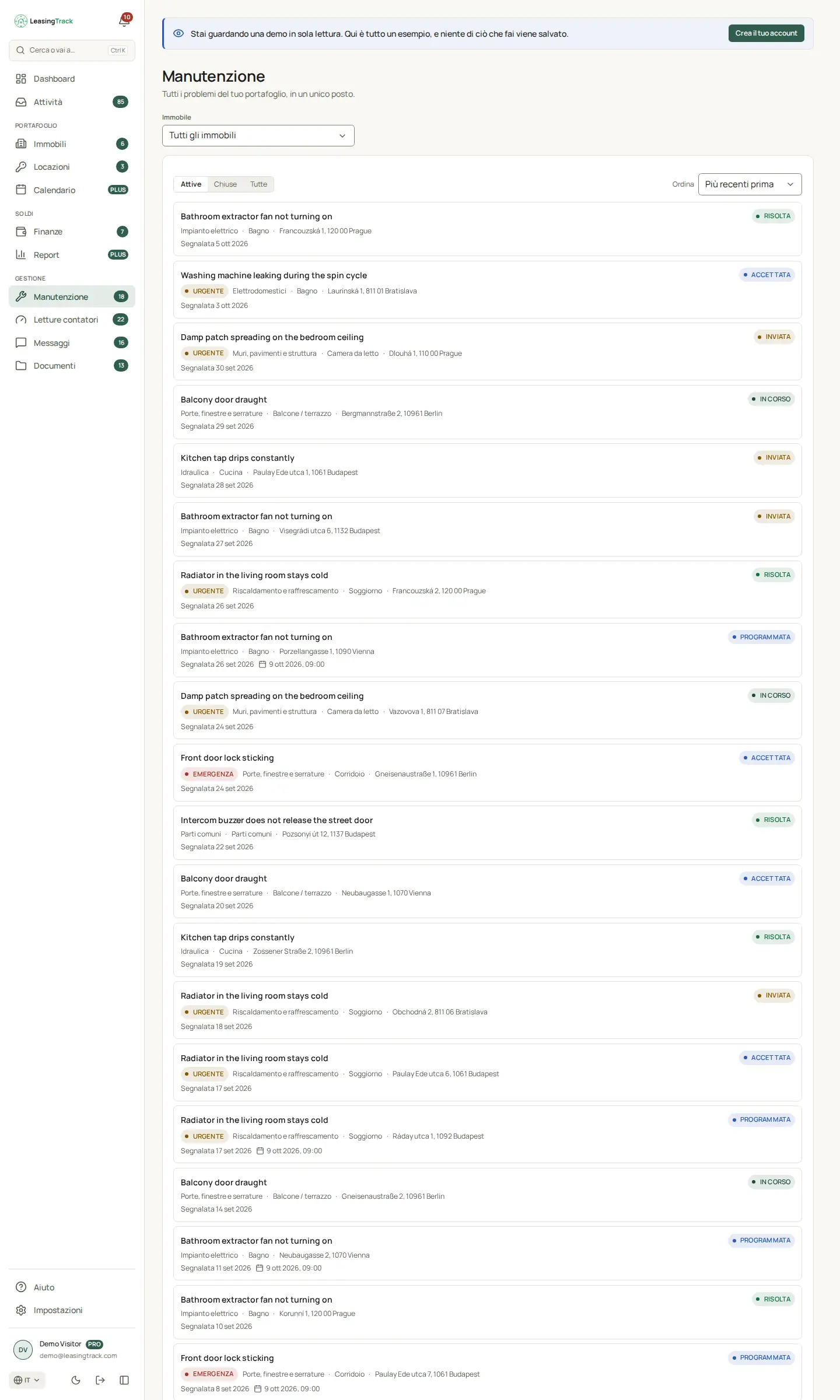The height and width of the screenshot is (1400, 840).
Task: Focus the Cerca o vai a search field
Action: [72, 50]
